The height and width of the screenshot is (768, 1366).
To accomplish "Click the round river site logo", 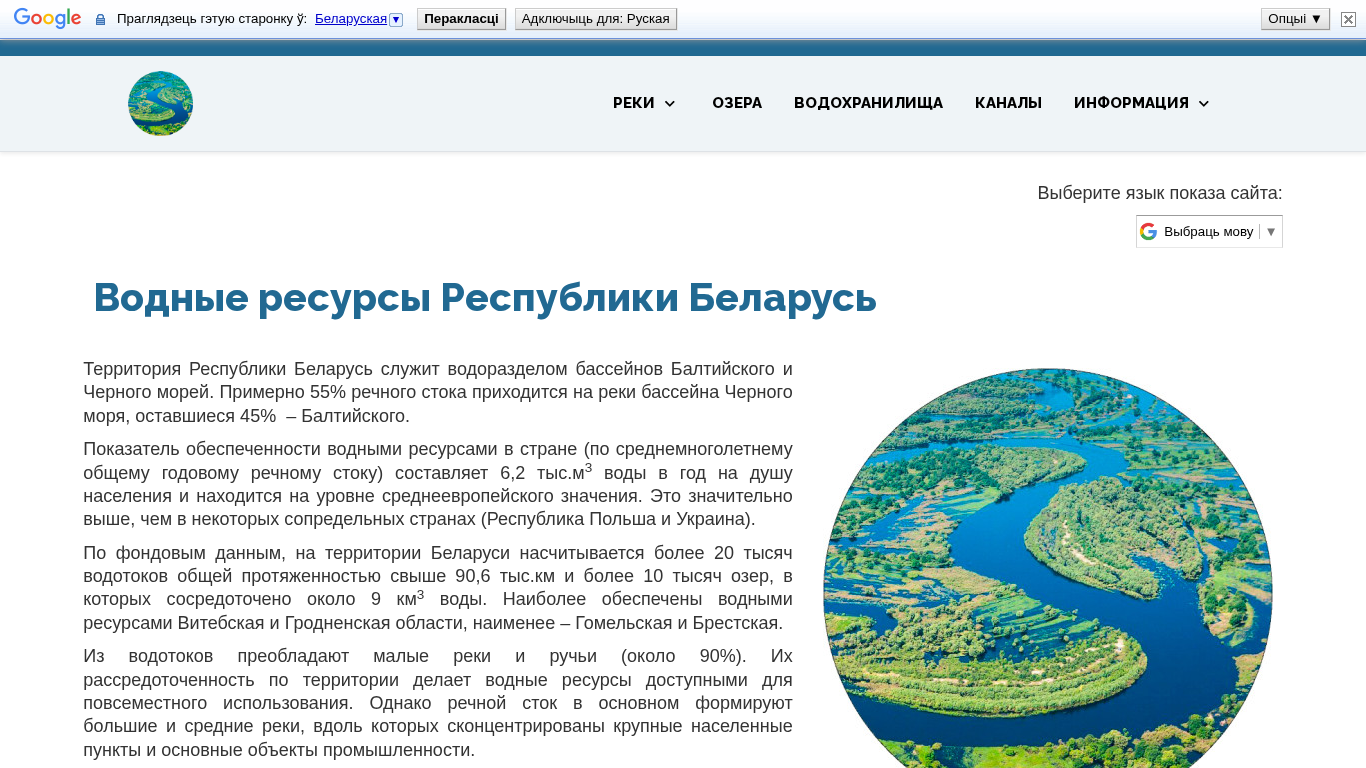I will tap(160, 103).
